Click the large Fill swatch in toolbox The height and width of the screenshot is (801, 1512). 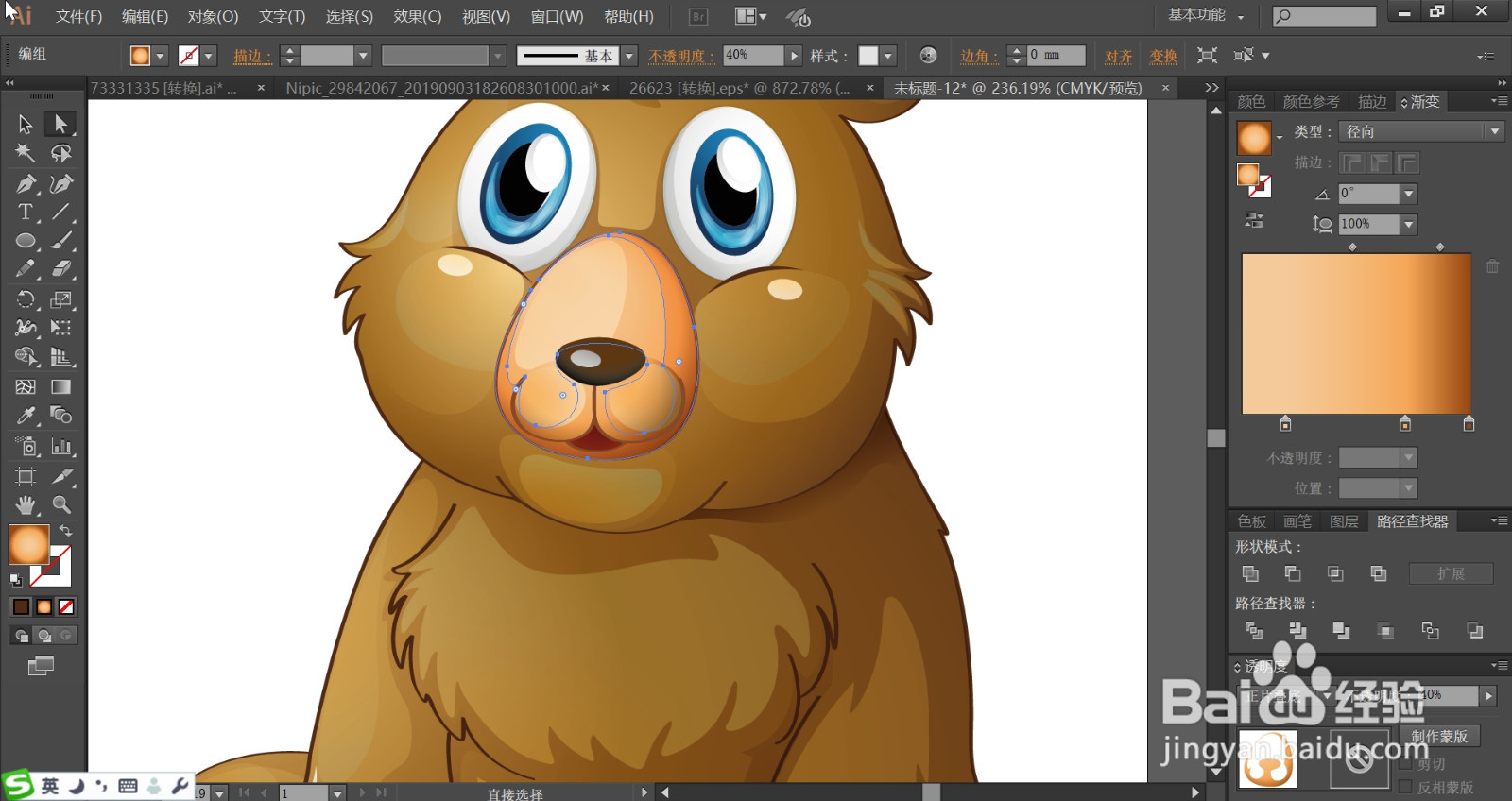[x=28, y=545]
